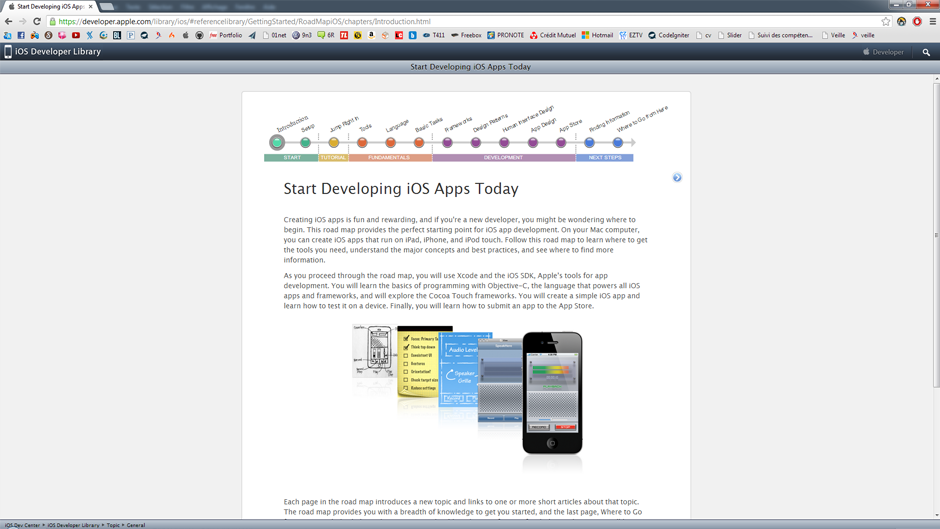Screen dimensions: 940x529
Task: Select the Frameworks road map marker
Action: click(447, 143)
